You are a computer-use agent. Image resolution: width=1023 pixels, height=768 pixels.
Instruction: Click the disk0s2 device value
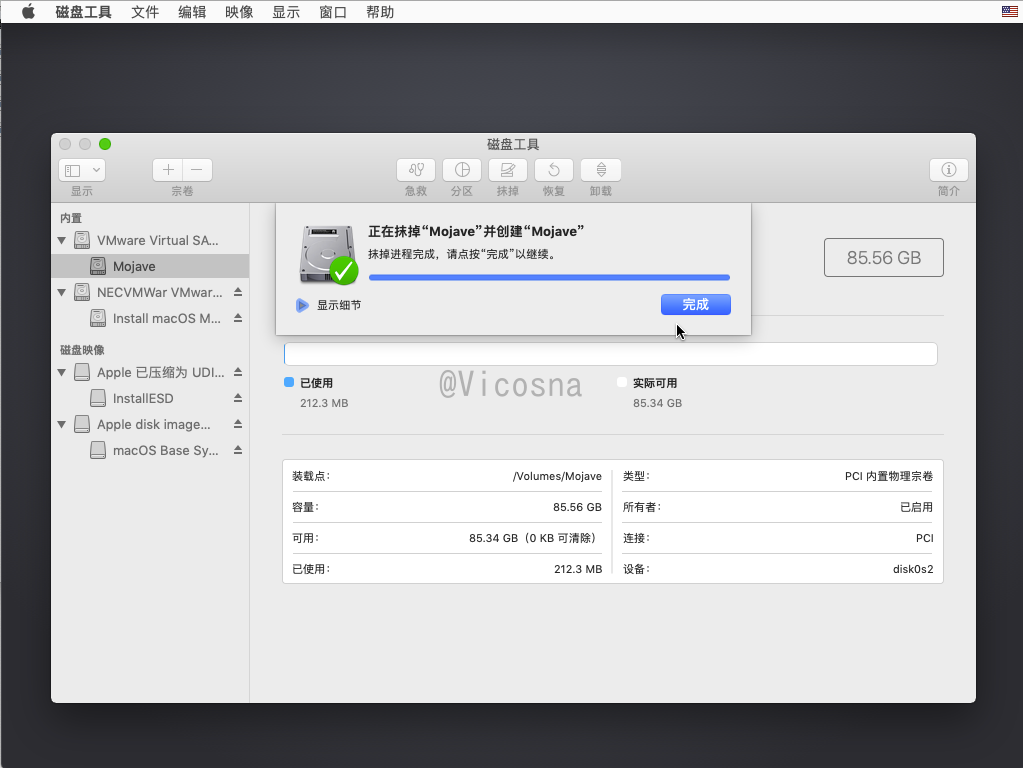coord(913,569)
